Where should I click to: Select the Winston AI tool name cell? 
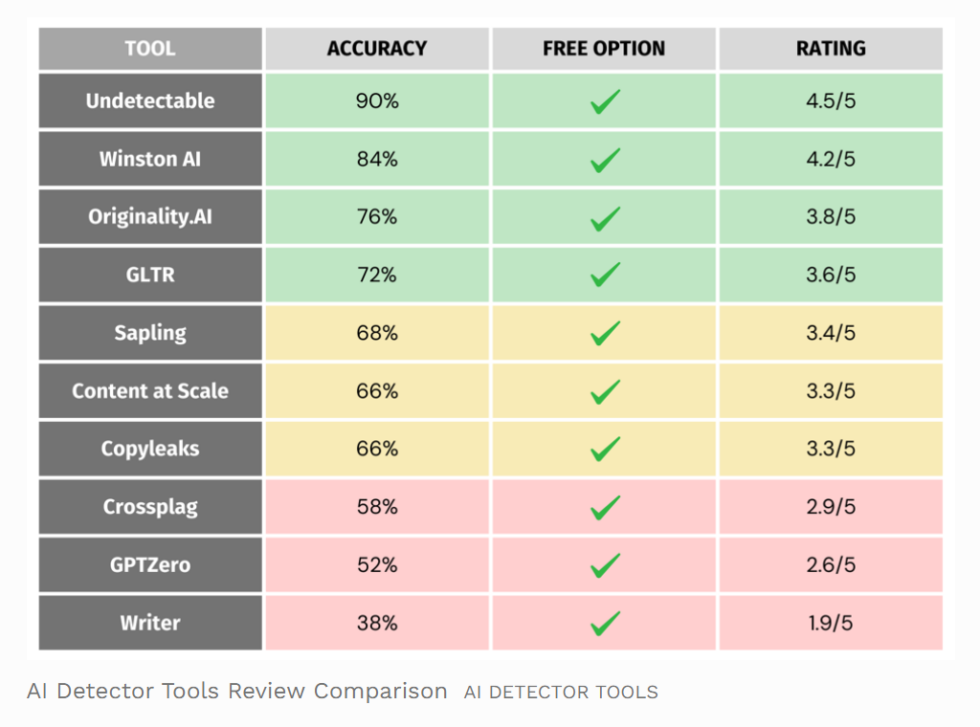pyautogui.click(x=150, y=159)
